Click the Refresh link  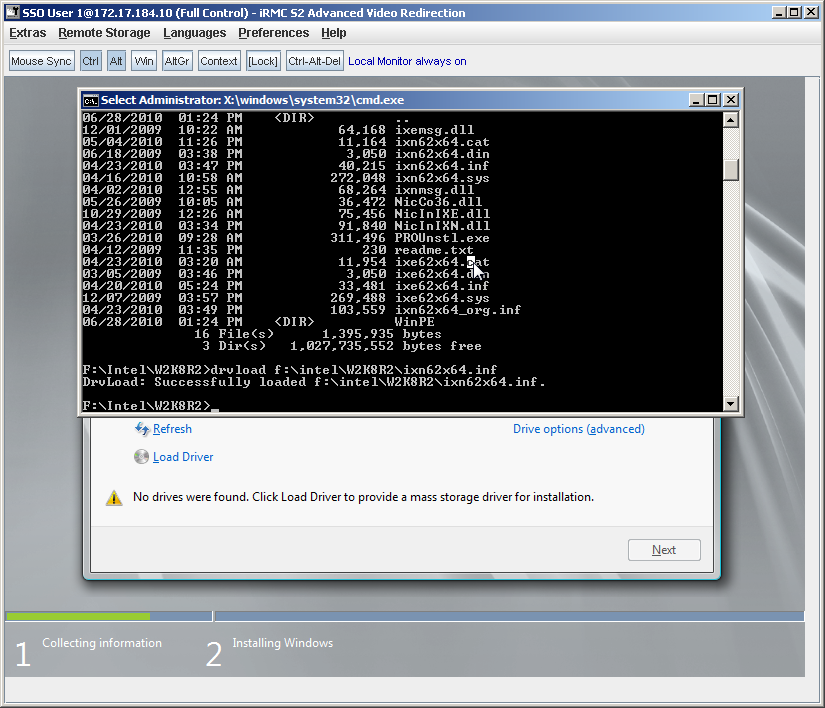pyautogui.click(x=172, y=429)
